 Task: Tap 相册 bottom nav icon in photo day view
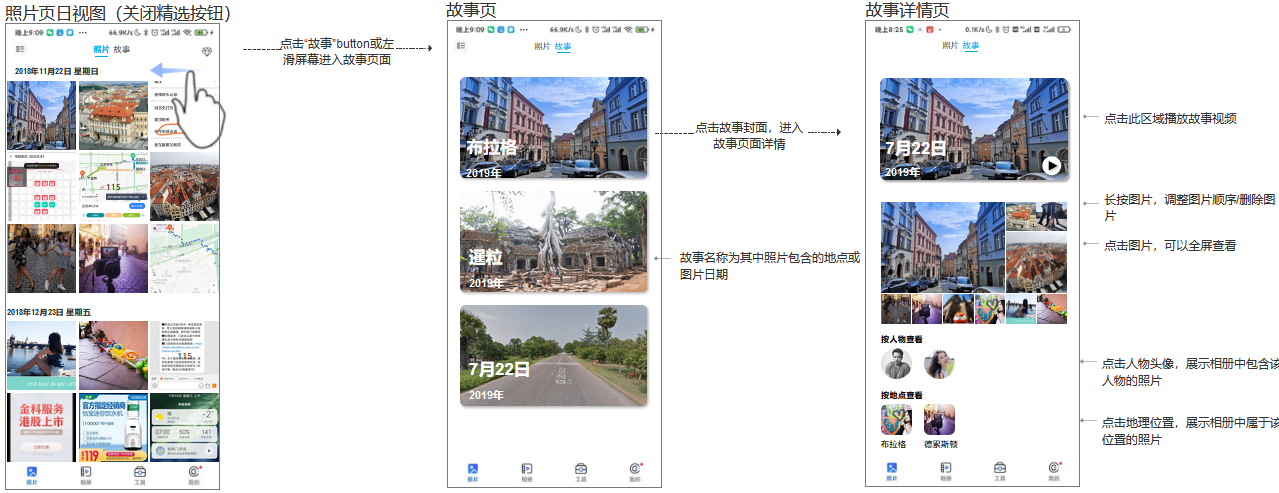86,474
